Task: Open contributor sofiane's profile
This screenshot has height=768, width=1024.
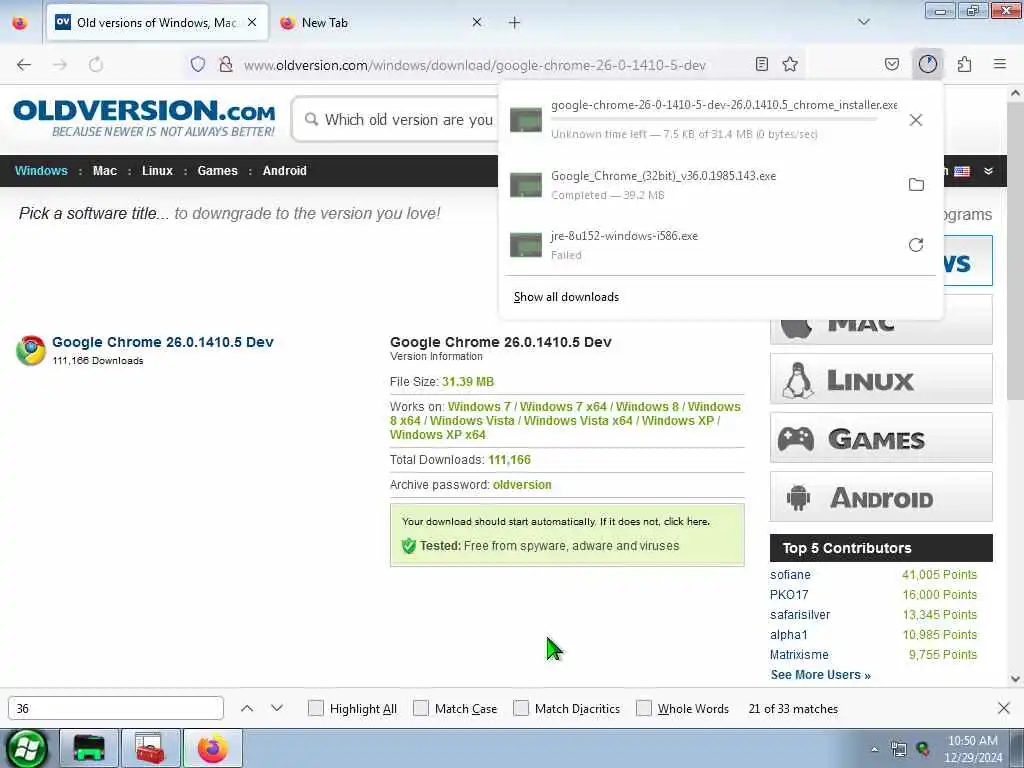Action: pos(790,575)
